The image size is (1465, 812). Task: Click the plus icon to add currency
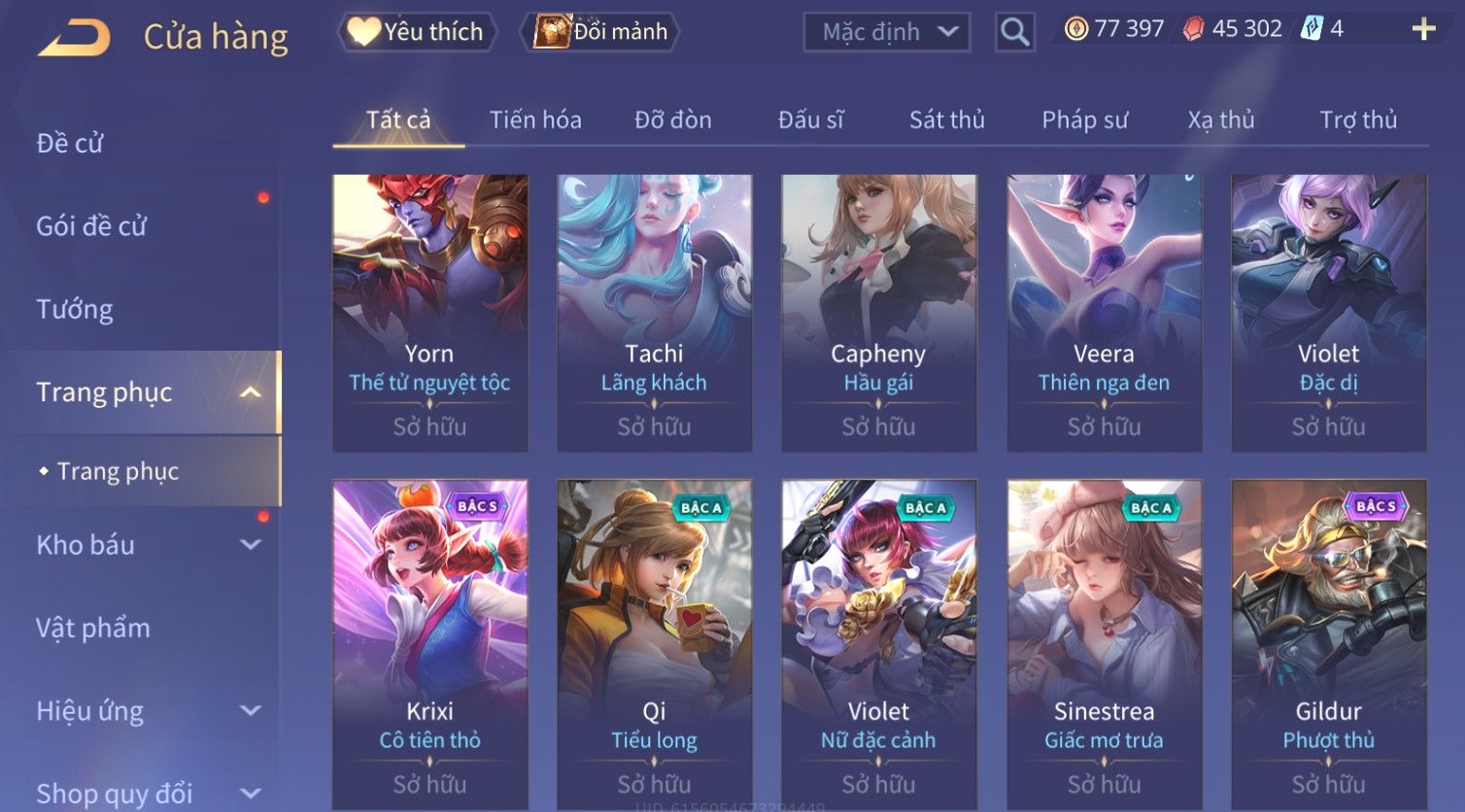(1423, 29)
